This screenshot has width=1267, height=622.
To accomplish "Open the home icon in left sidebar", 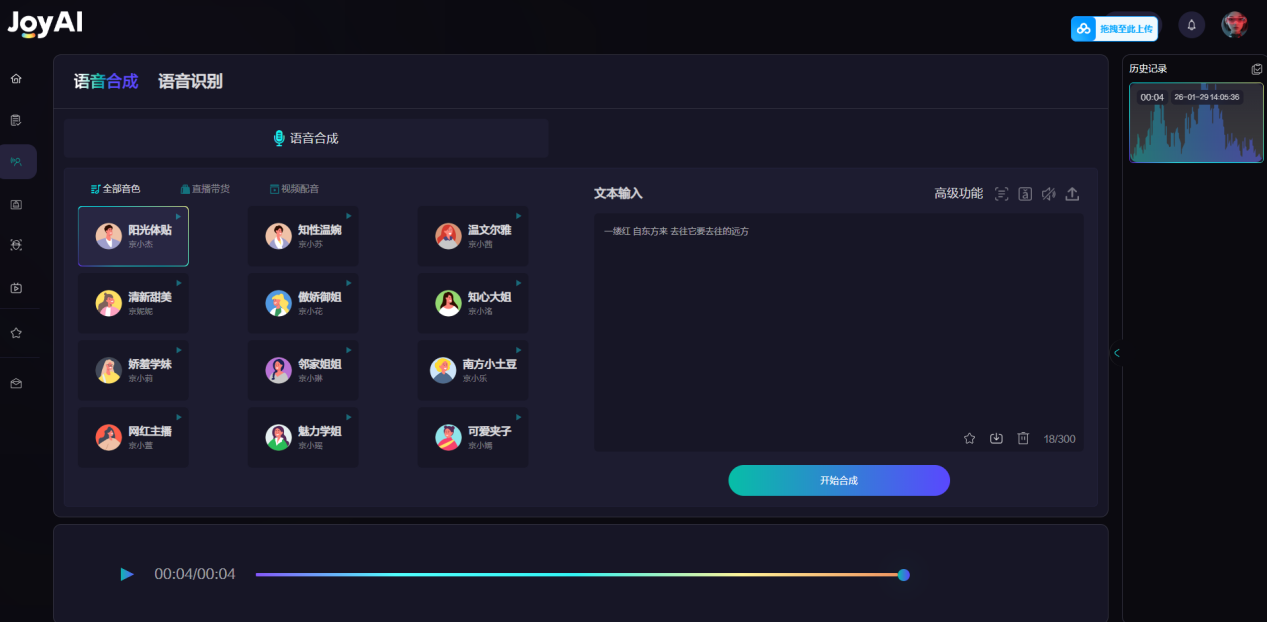I will (16, 78).
